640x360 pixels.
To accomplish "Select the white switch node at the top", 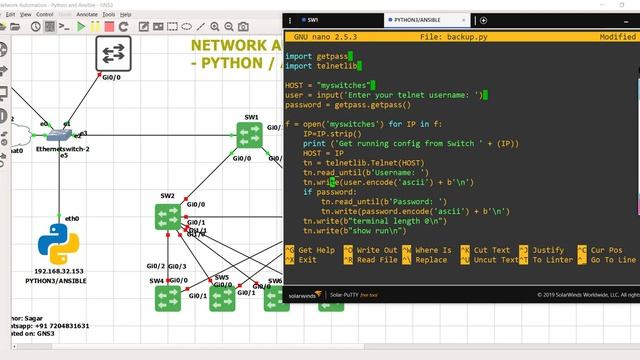I will tap(113, 53).
